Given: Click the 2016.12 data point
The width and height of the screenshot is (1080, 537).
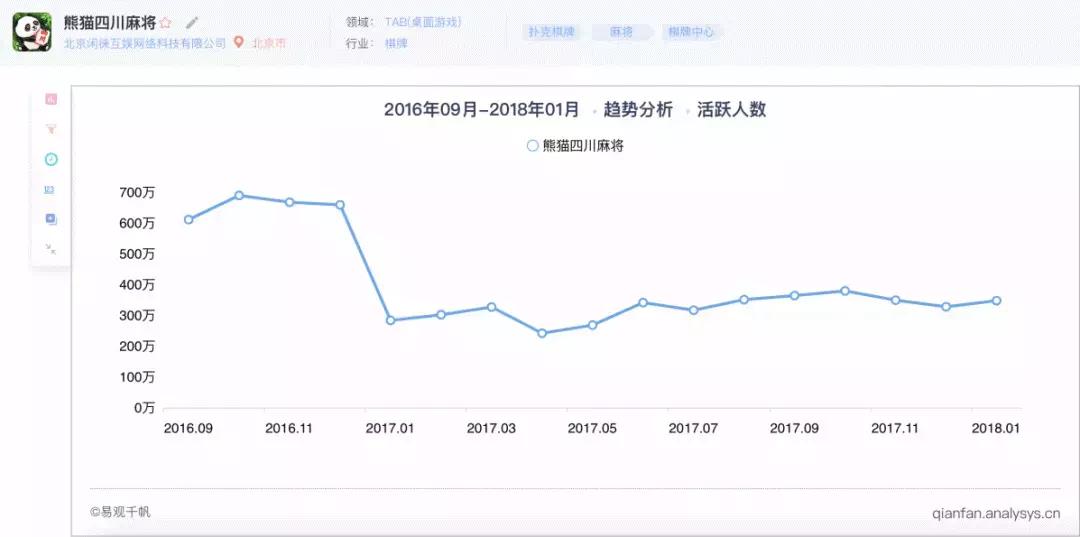Looking at the screenshot, I should (340, 205).
